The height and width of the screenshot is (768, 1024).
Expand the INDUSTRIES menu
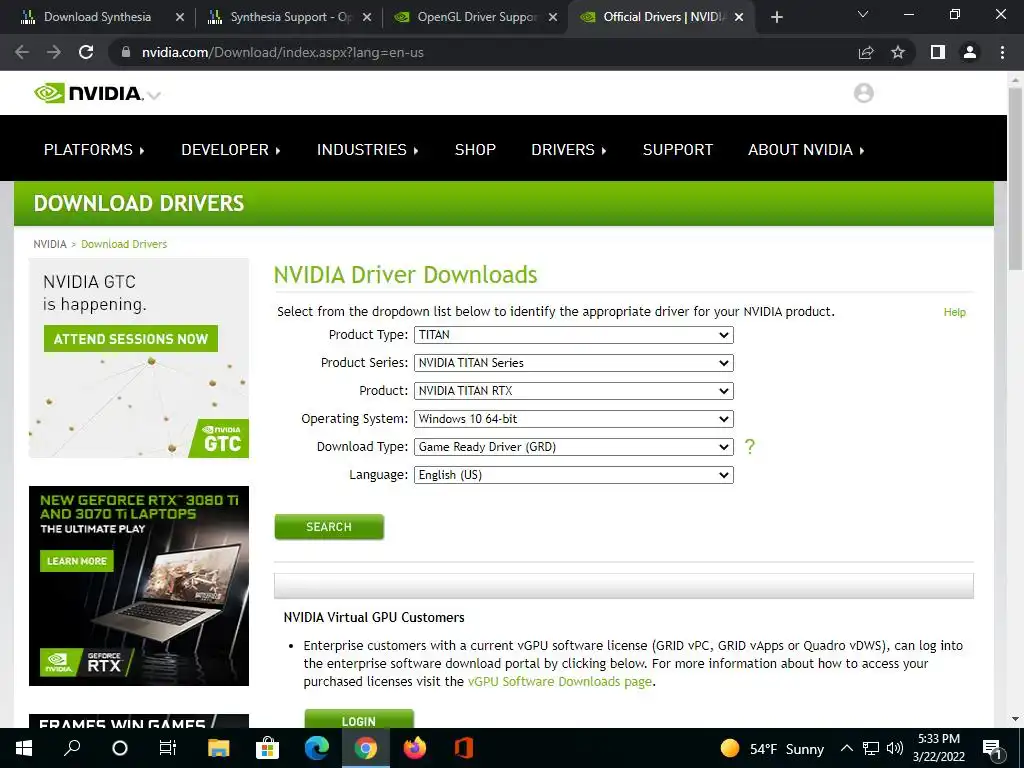click(x=368, y=150)
